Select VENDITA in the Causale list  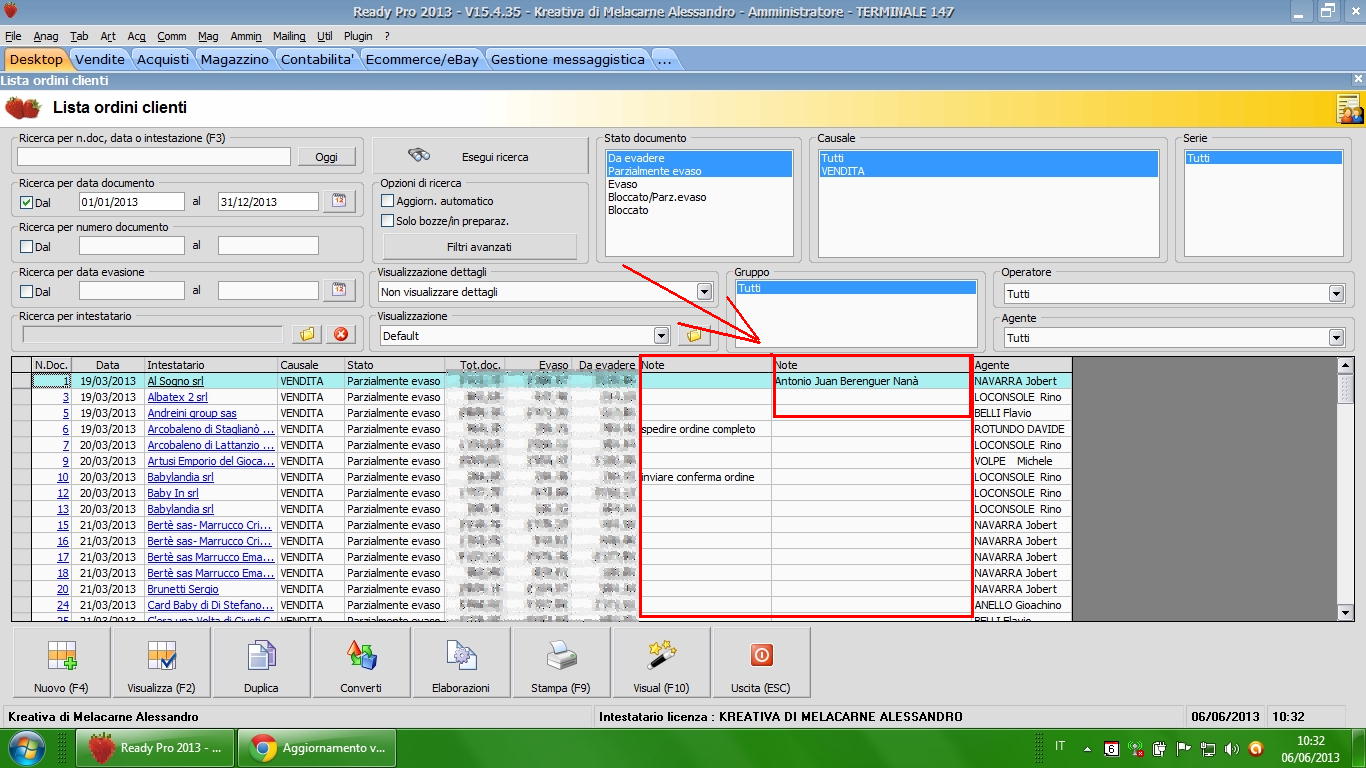coord(988,171)
